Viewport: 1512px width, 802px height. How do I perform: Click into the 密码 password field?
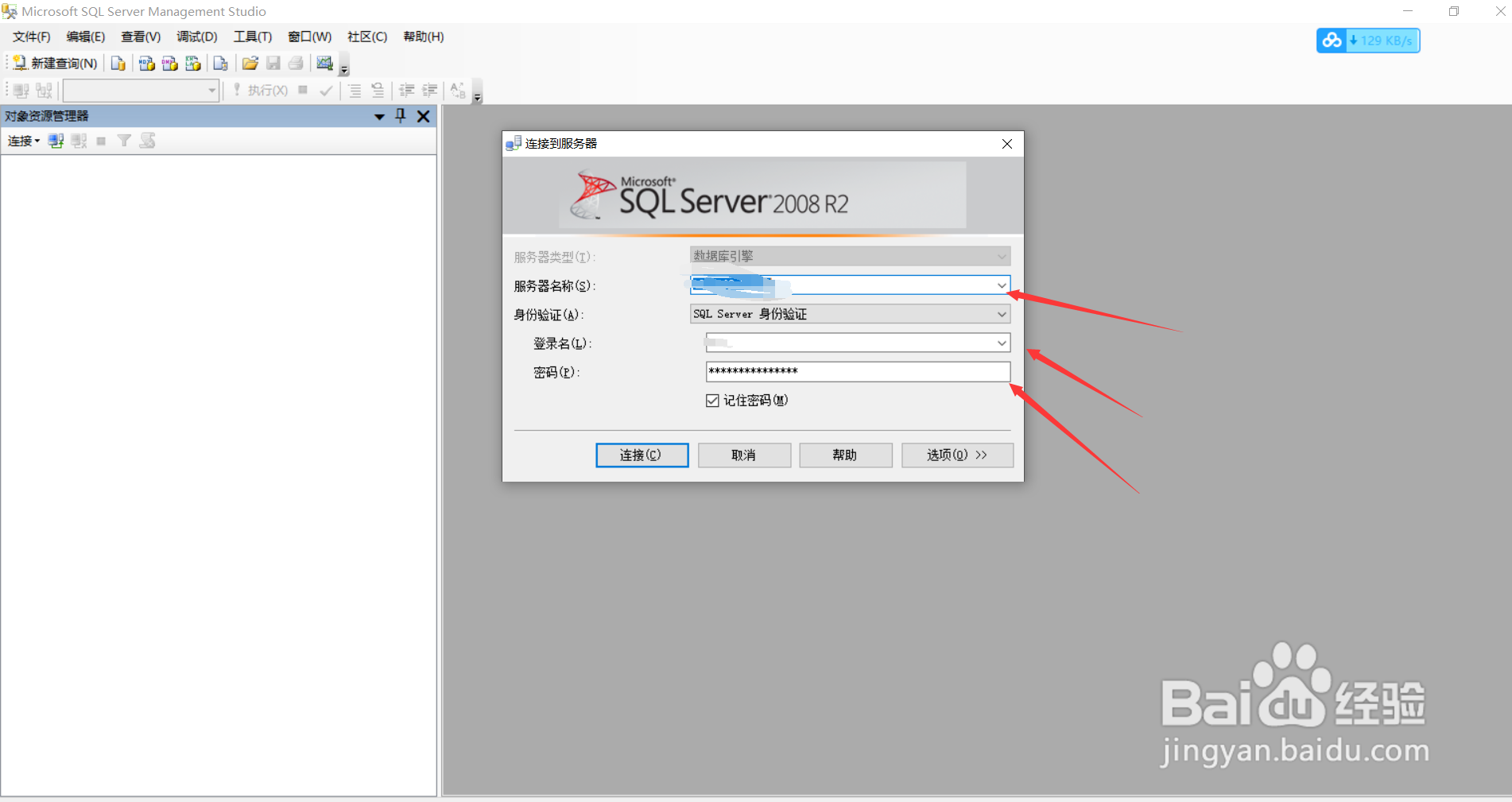[x=858, y=371]
